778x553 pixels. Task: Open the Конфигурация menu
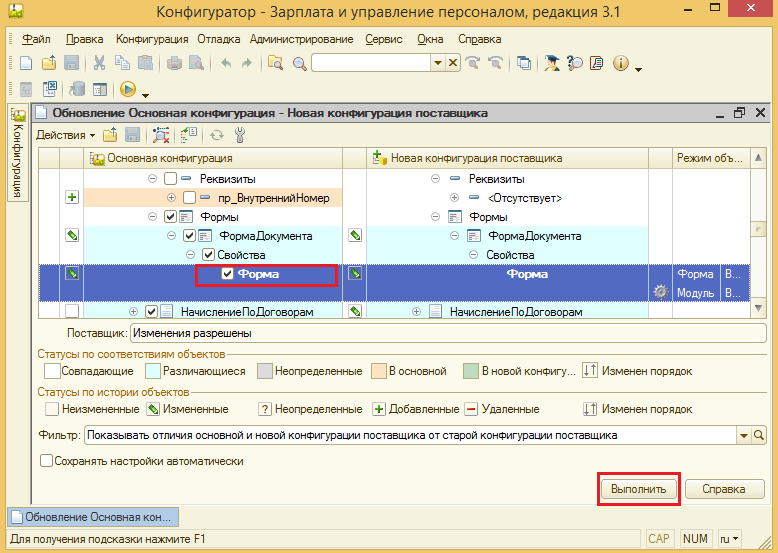click(152, 39)
